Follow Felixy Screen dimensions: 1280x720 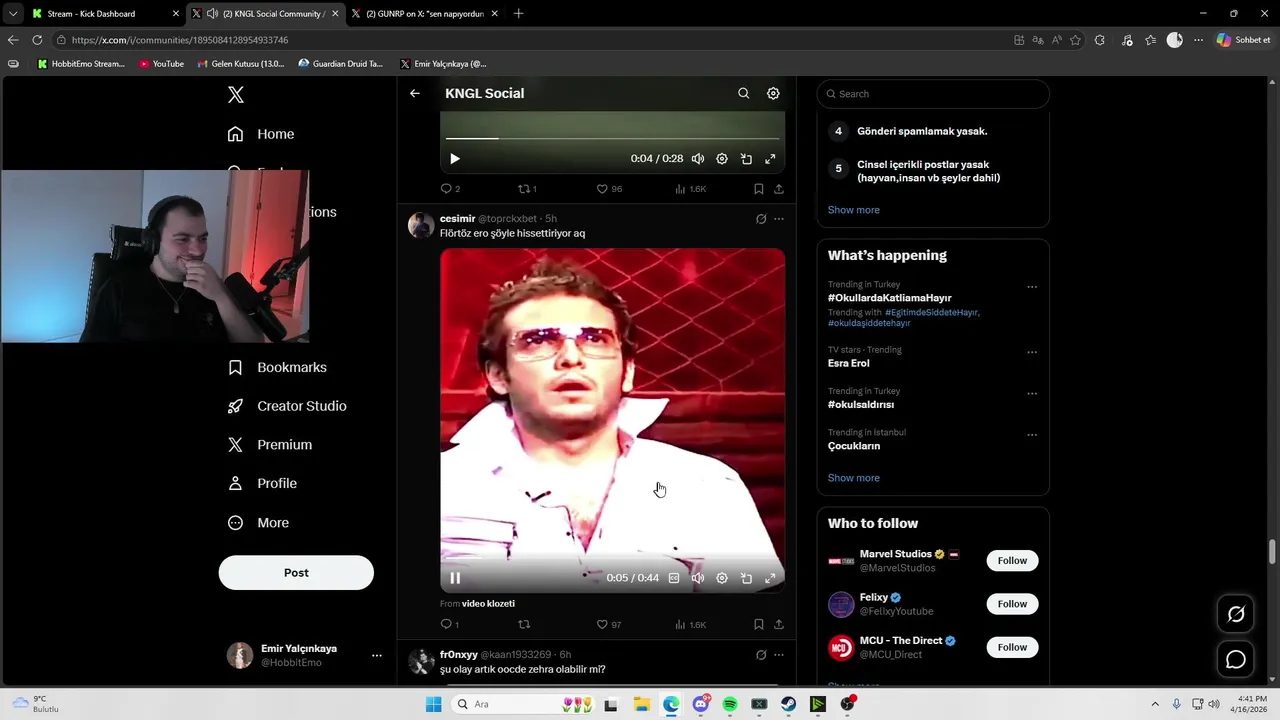1012,604
